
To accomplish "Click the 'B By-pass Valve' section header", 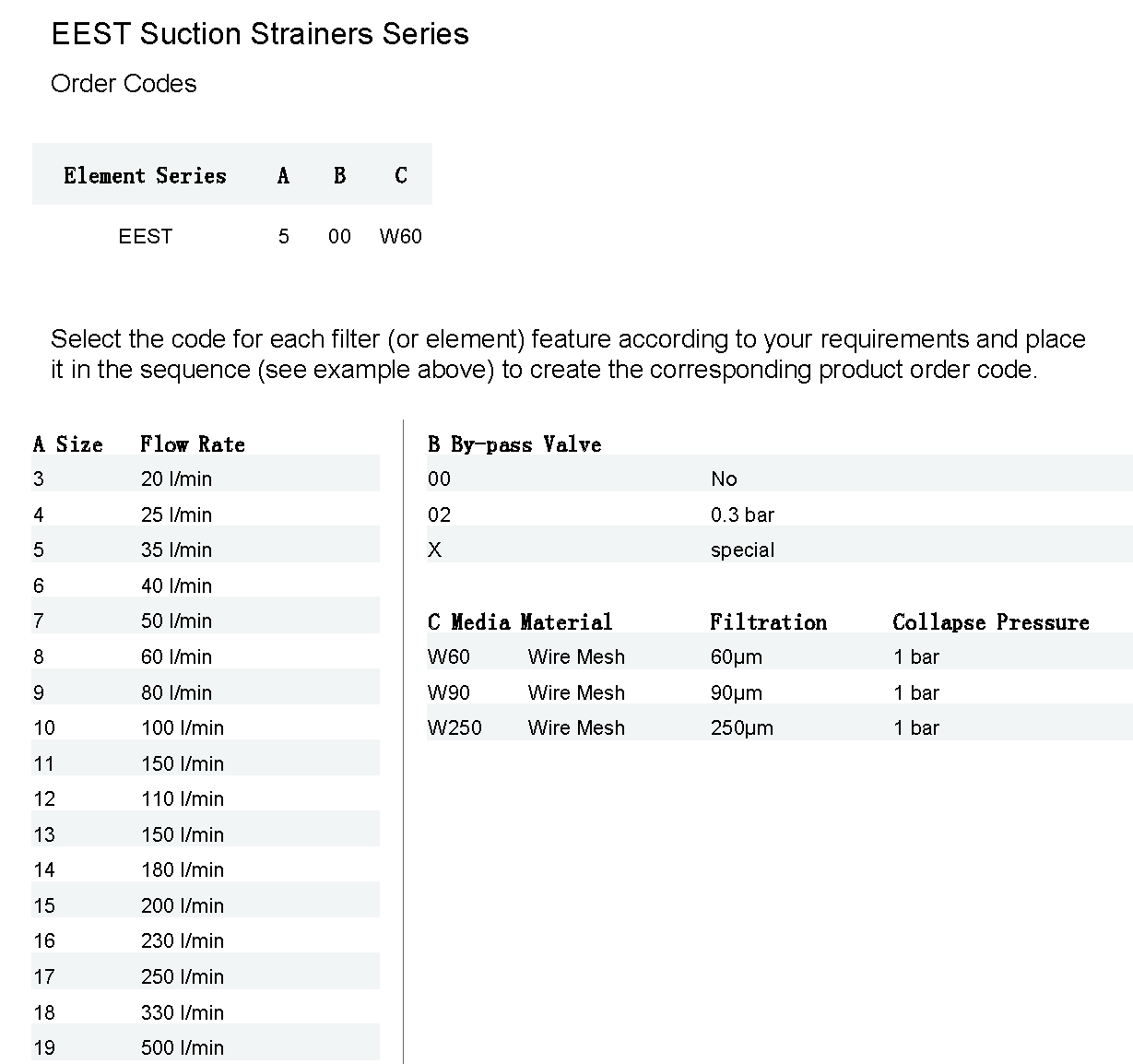I will click(x=514, y=444).
